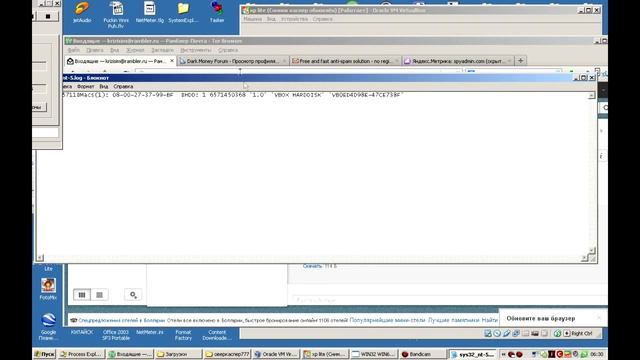Open Журнал menu in Tor Browser
640x360 pixels.
(135, 50)
